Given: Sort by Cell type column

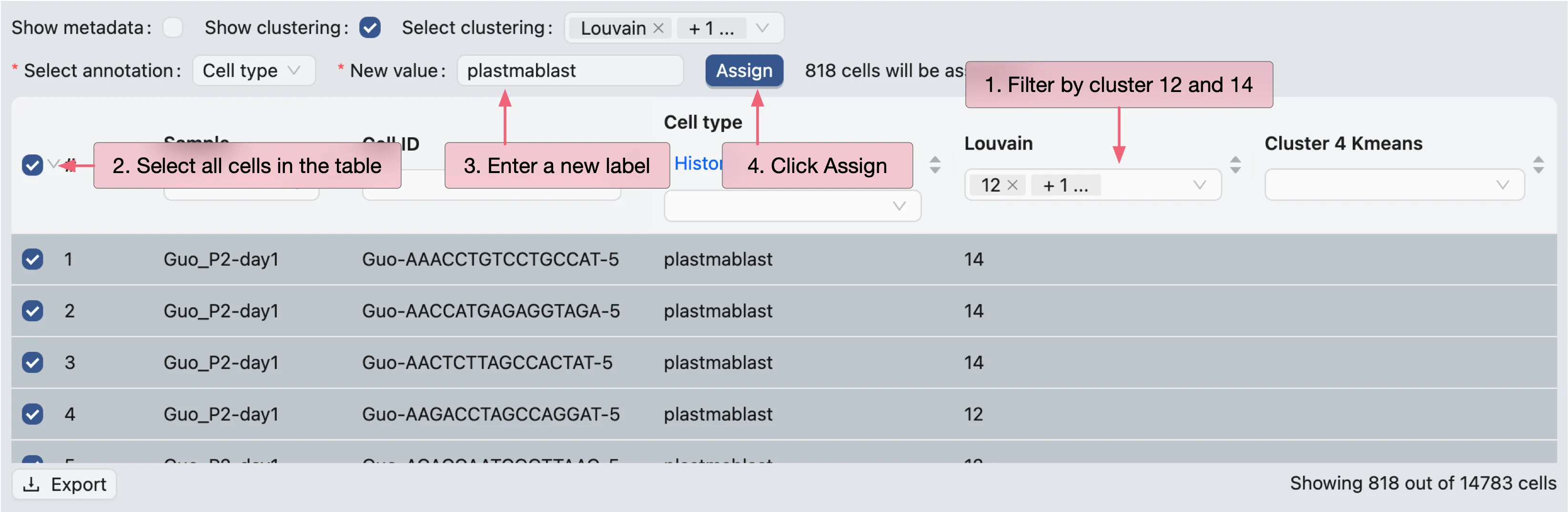Looking at the screenshot, I should coord(935,164).
